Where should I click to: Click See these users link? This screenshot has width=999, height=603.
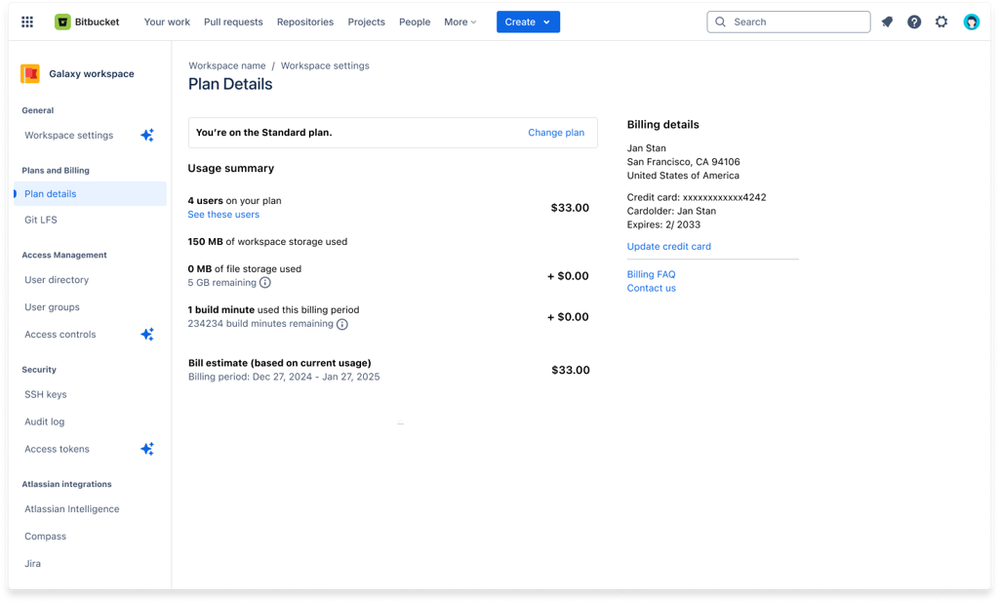click(224, 214)
